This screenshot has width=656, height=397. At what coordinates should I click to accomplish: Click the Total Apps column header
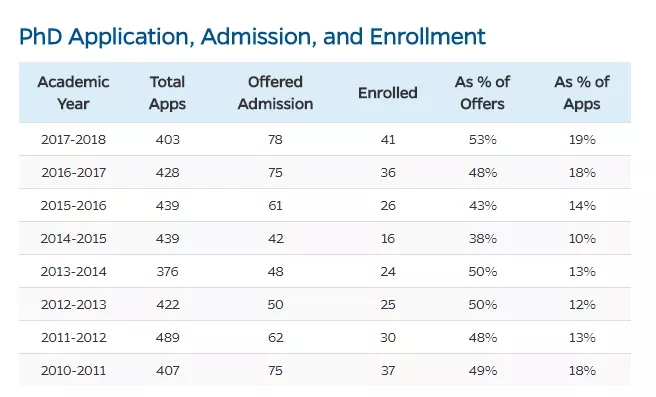(x=167, y=93)
